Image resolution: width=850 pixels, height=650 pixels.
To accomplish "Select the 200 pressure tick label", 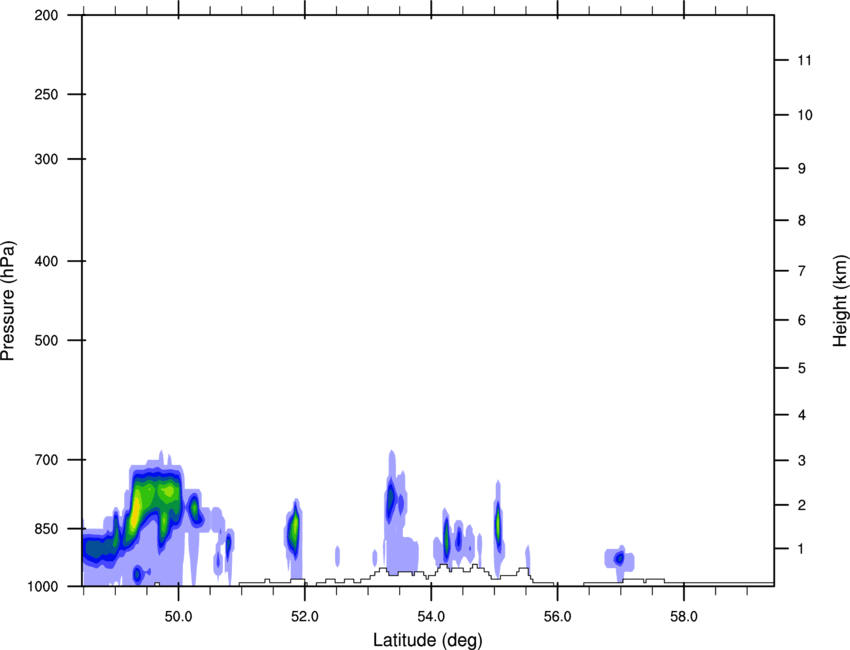I will 46,15.
